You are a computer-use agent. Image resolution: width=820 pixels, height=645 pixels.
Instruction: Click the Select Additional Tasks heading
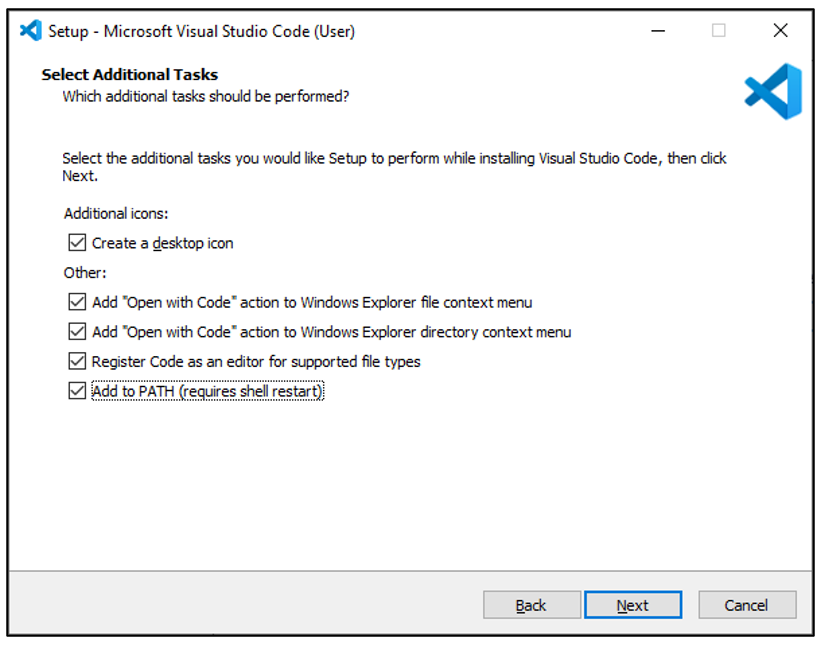(x=130, y=75)
